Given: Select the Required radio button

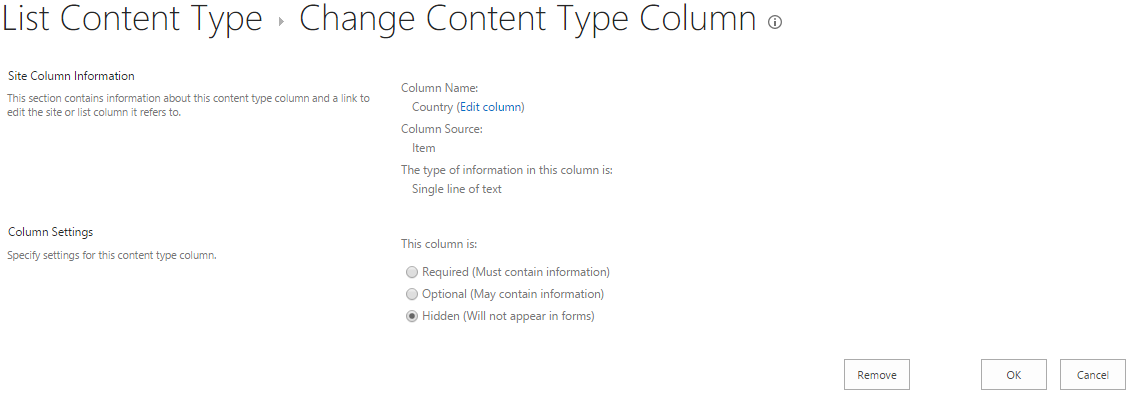Looking at the screenshot, I should pyautogui.click(x=412, y=272).
